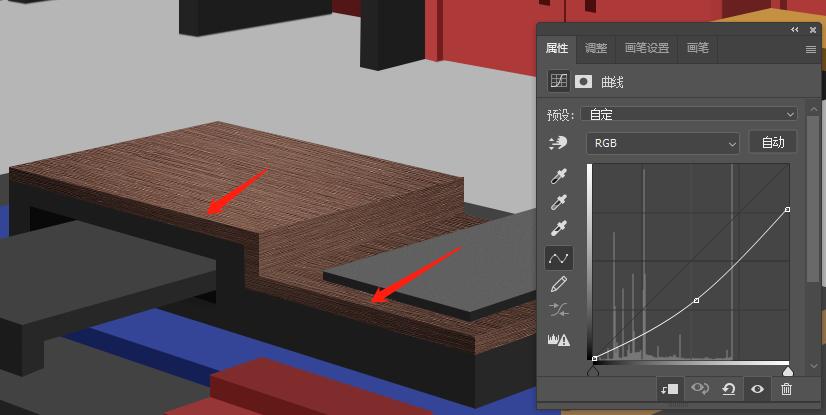Click the view previous state button
826x415 pixels.
click(700, 389)
